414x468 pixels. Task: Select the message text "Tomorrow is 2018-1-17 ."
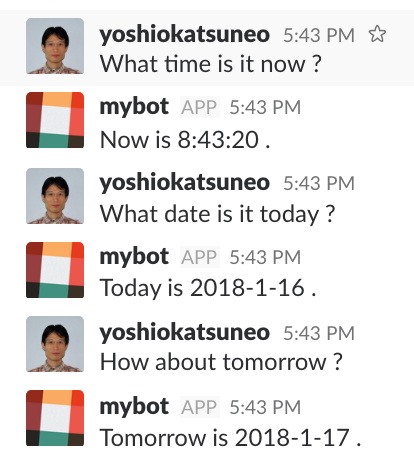click(231, 437)
